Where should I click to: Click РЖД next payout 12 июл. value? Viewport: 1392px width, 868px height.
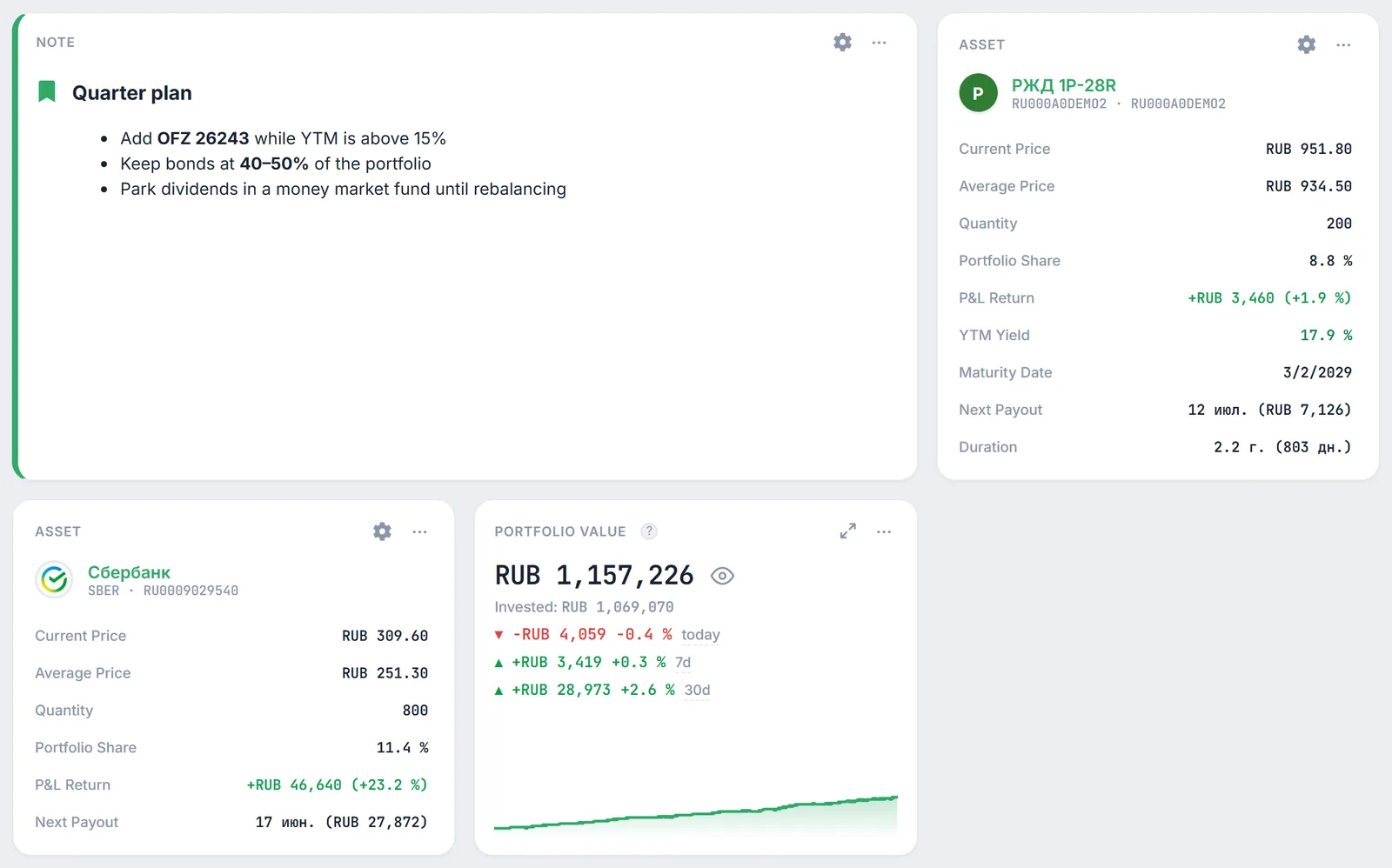tap(1269, 411)
